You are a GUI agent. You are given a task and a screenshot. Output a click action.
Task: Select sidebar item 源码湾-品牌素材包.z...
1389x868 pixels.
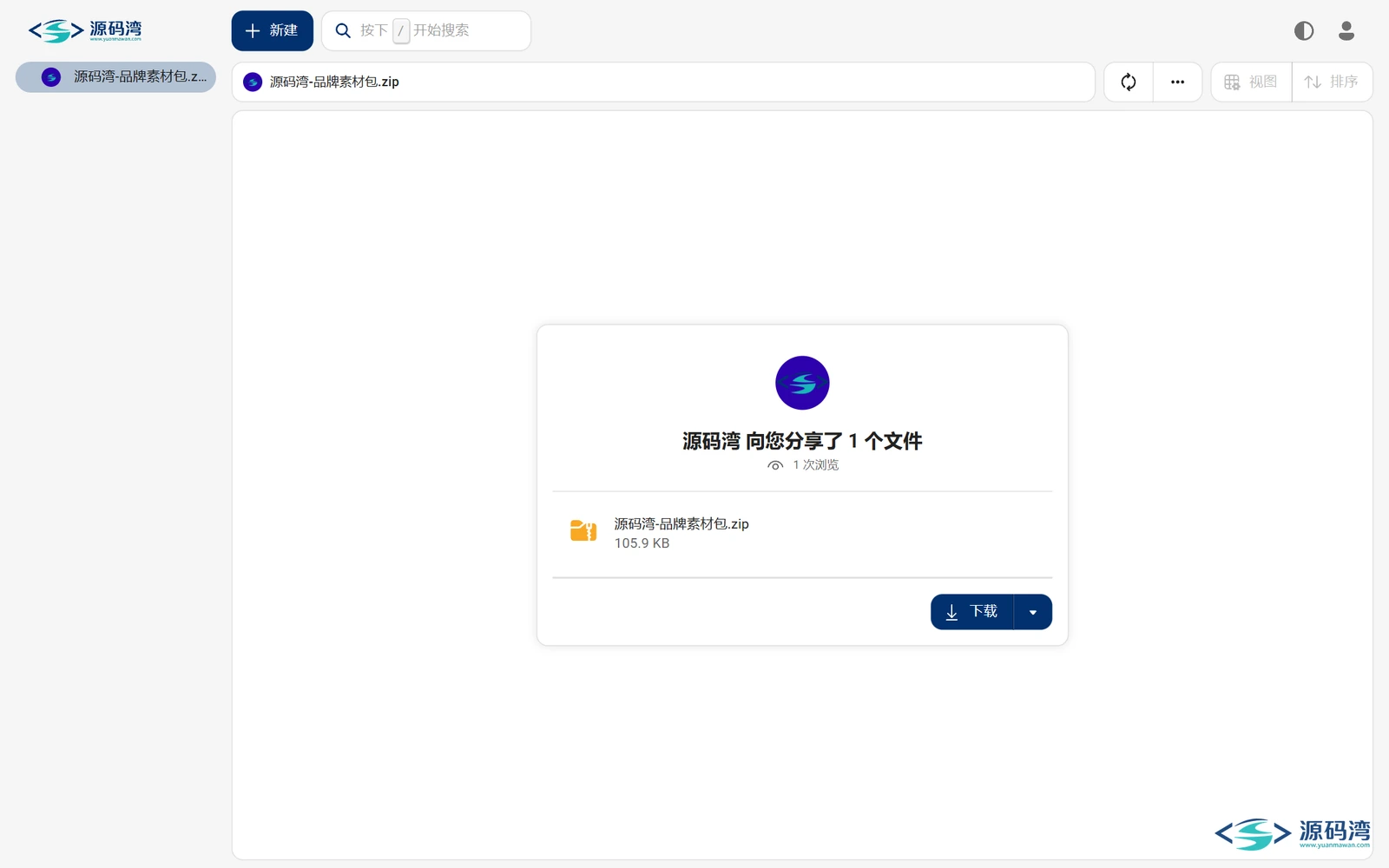115,77
